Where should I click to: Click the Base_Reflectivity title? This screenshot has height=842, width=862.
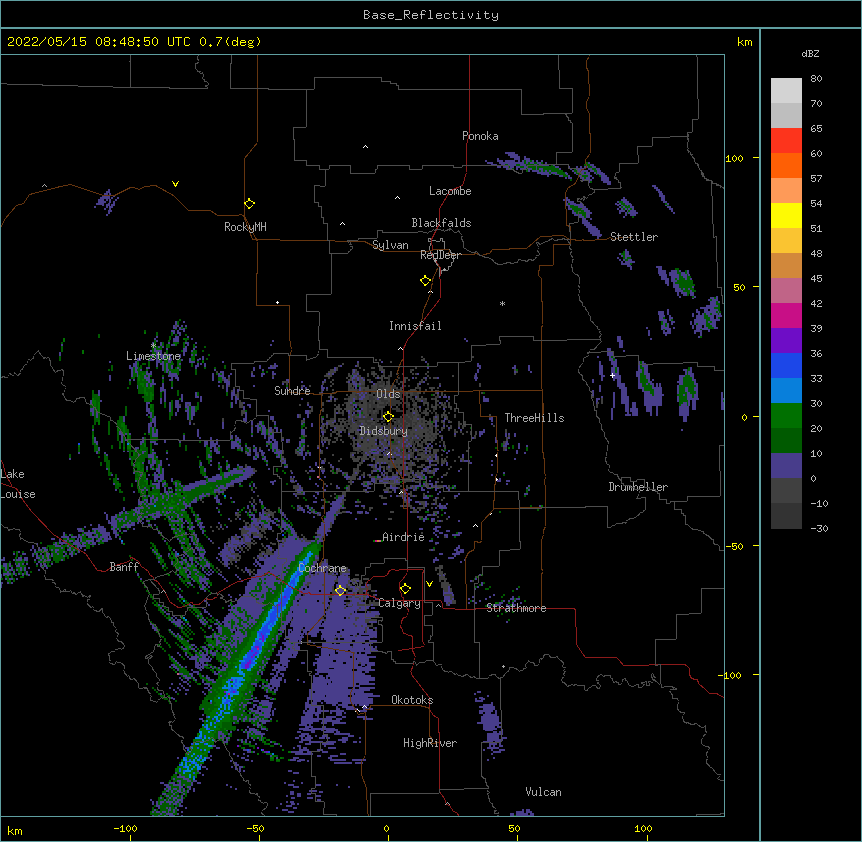pos(431,15)
